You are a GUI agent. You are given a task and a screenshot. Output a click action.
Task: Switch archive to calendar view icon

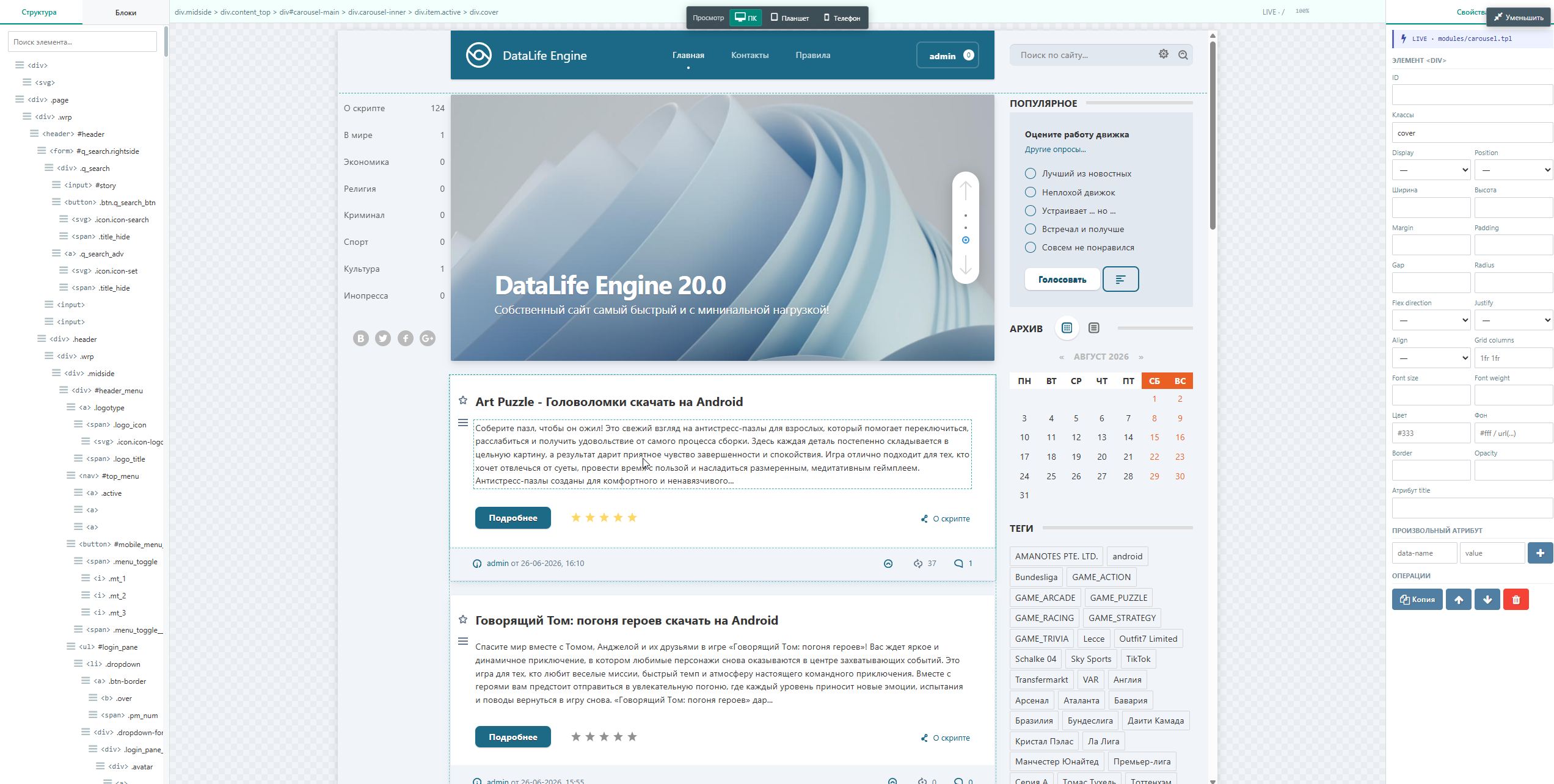pos(1067,328)
